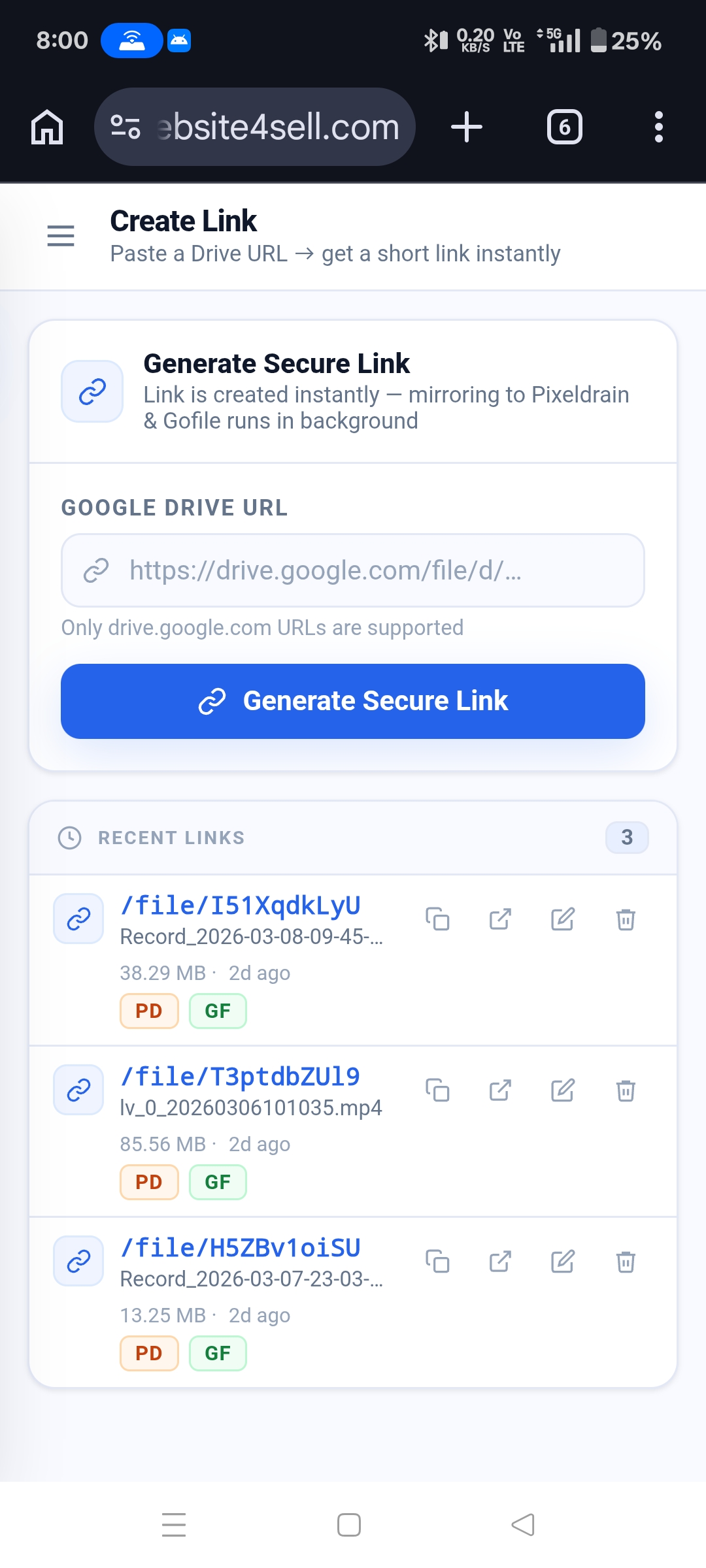Delete the Record_2026-03-08 link entry

pos(626,920)
